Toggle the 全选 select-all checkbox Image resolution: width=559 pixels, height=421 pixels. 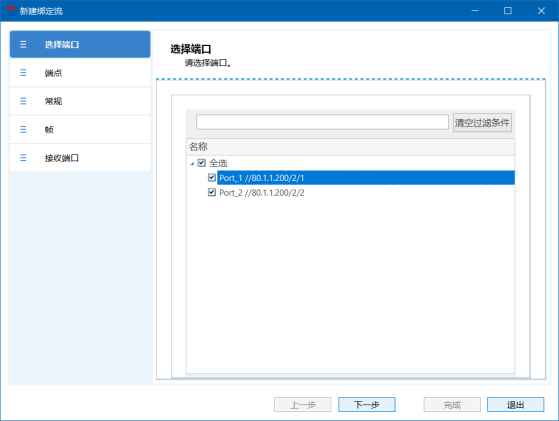coord(202,163)
